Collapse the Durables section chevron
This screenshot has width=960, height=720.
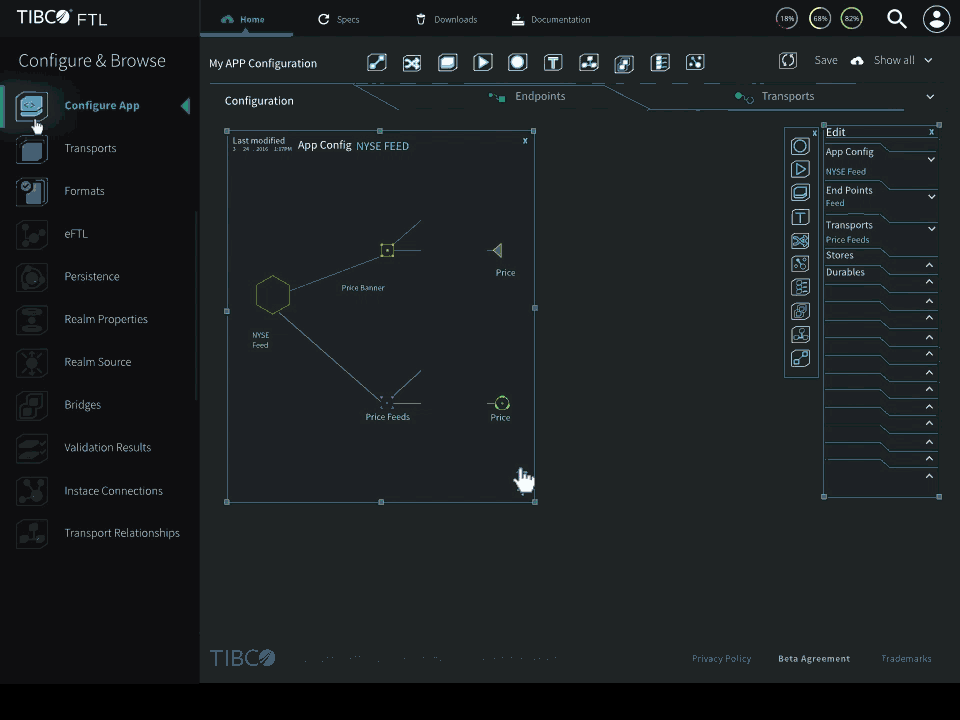(929, 281)
